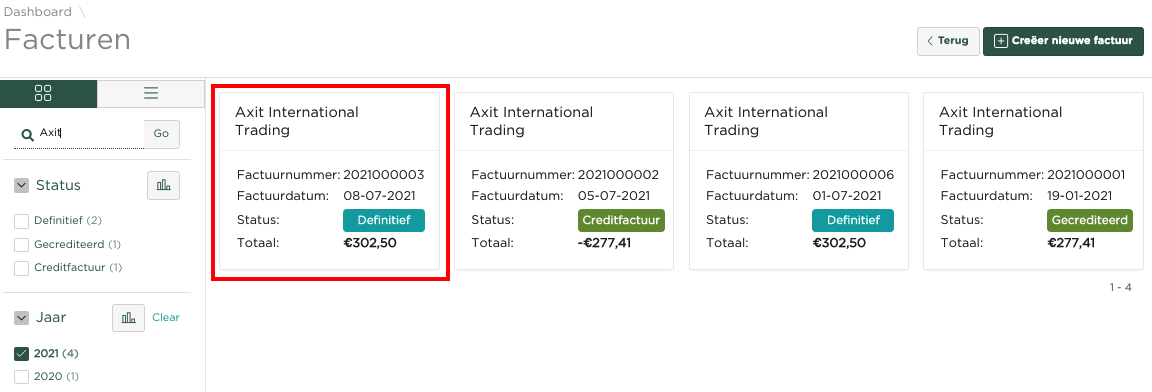
Task: Uncheck the 2021 year filter
Action: pos(21,354)
